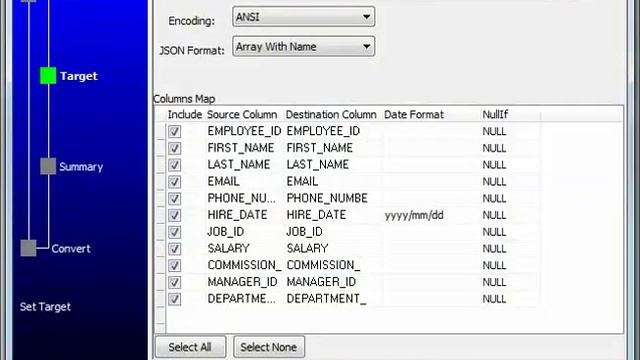640x360 pixels.
Task: Click the gray Summary step marker
Action: (x=48, y=166)
